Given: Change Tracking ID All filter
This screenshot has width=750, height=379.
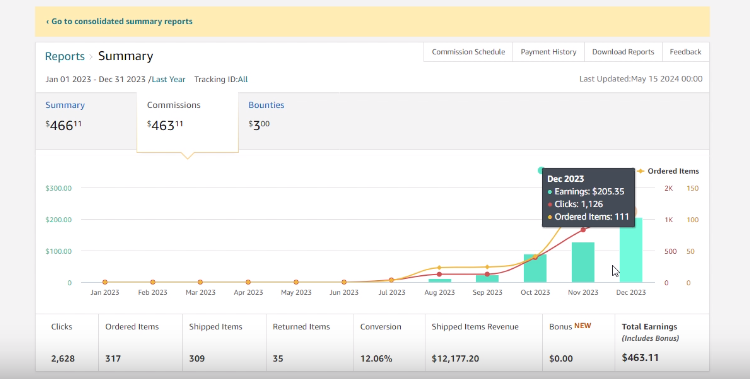Looking at the screenshot, I should click(243, 79).
